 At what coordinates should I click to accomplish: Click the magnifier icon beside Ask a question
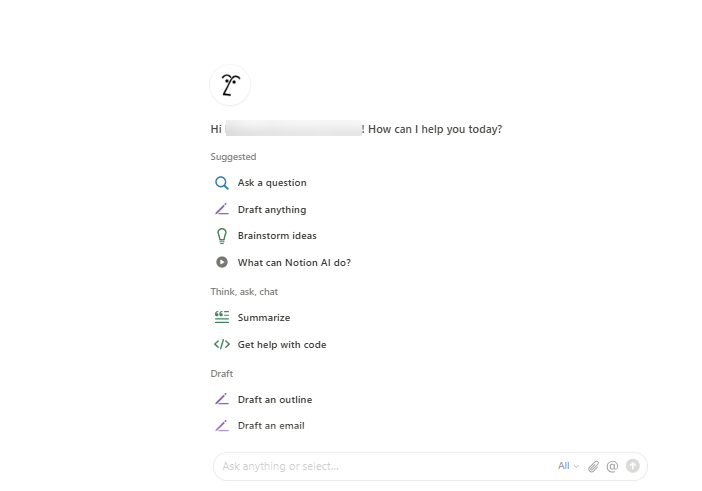222,183
